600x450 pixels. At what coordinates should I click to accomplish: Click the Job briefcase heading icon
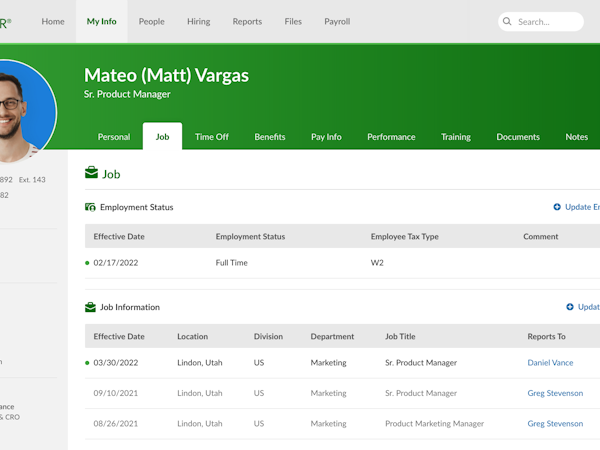91,173
